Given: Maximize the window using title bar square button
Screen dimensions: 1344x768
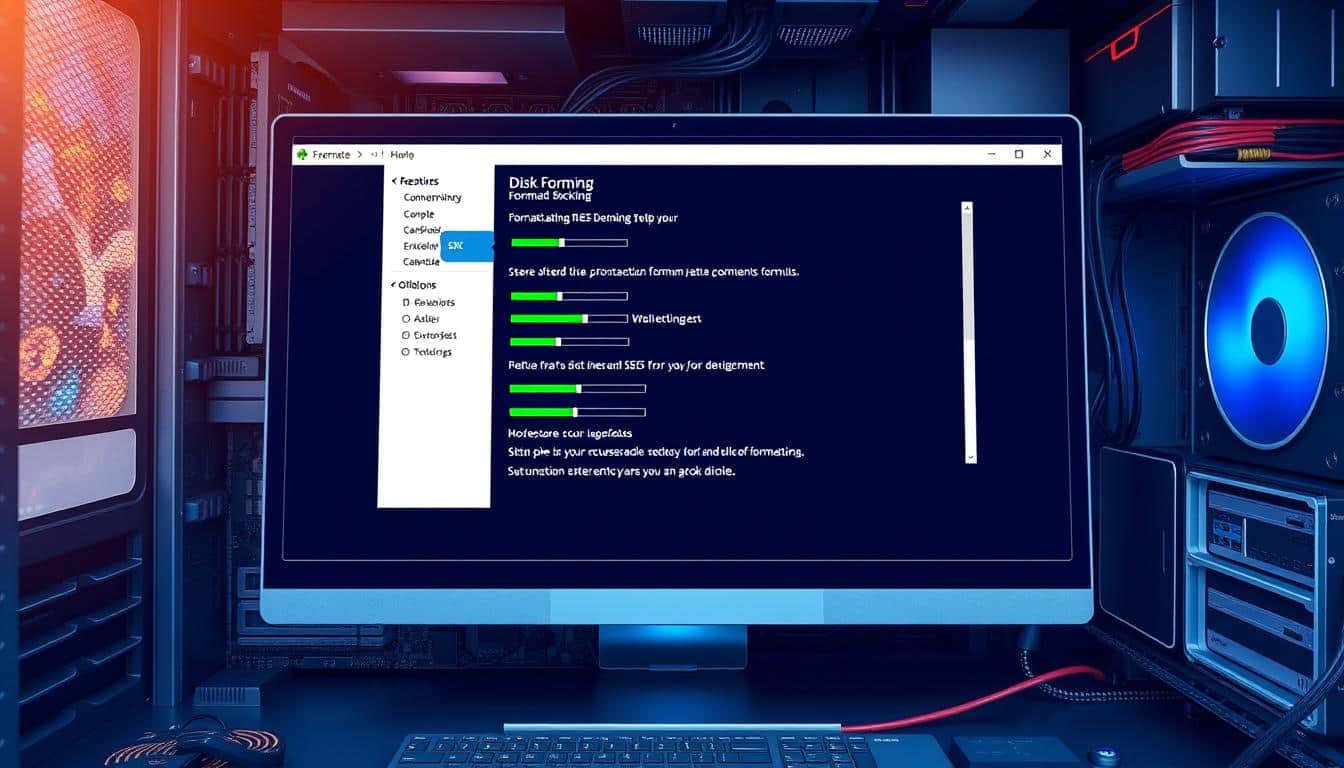Looking at the screenshot, I should (x=1019, y=154).
